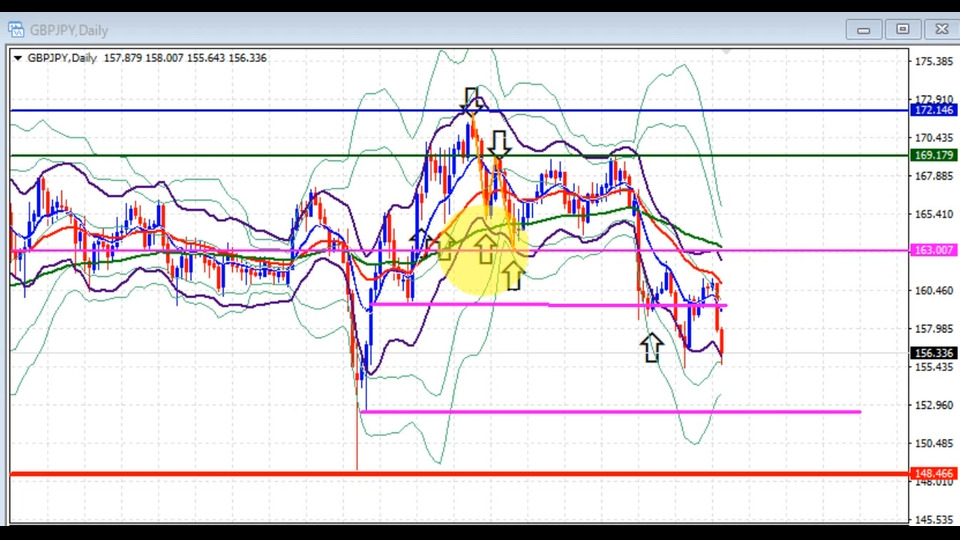Click the black current price label 156.336
This screenshot has width=960, height=540.
click(x=934, y=353)
